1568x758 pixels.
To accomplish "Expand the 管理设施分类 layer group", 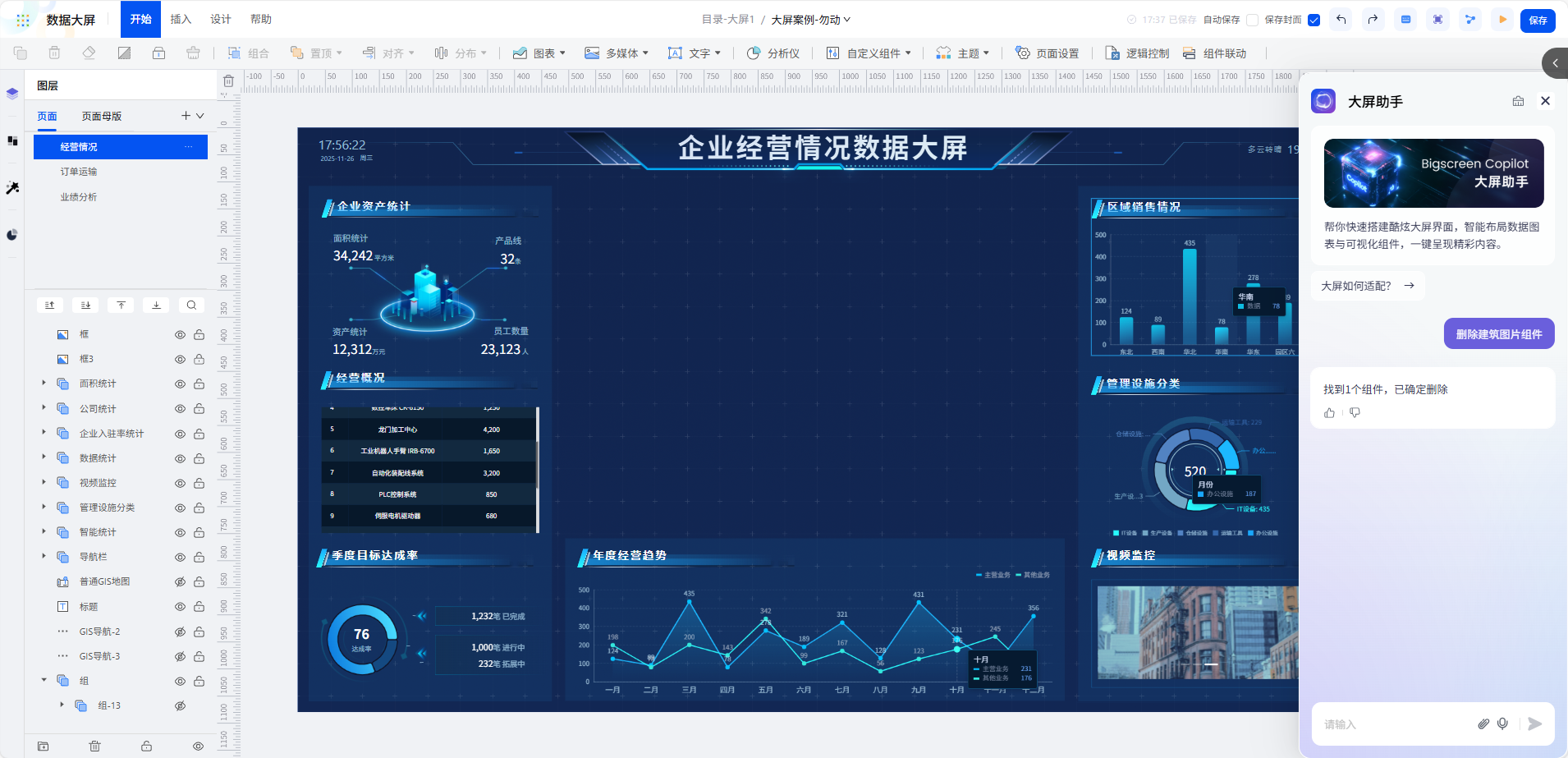I will (x=44, y=508).
